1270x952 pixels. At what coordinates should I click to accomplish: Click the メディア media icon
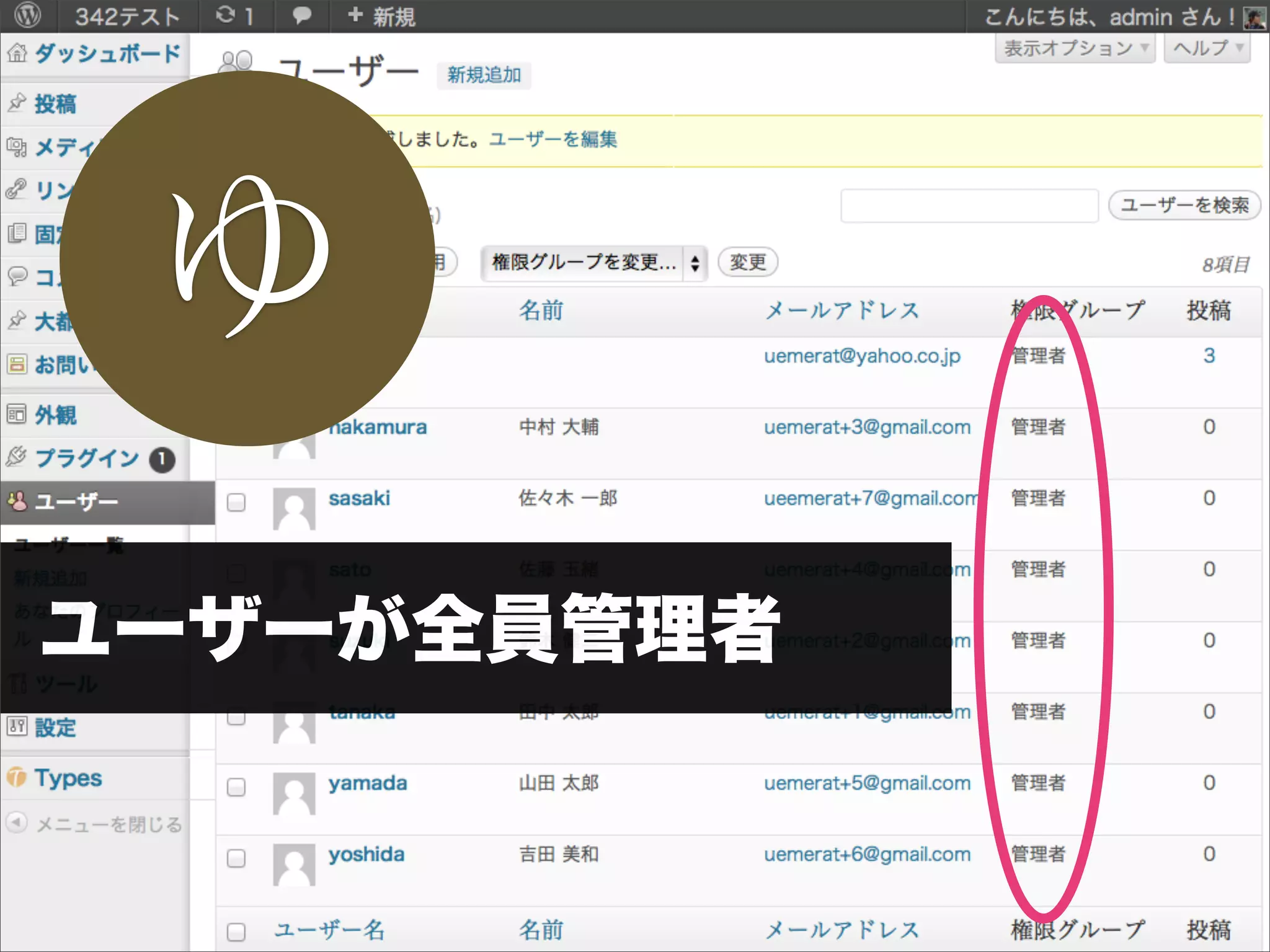click(17, 147)
